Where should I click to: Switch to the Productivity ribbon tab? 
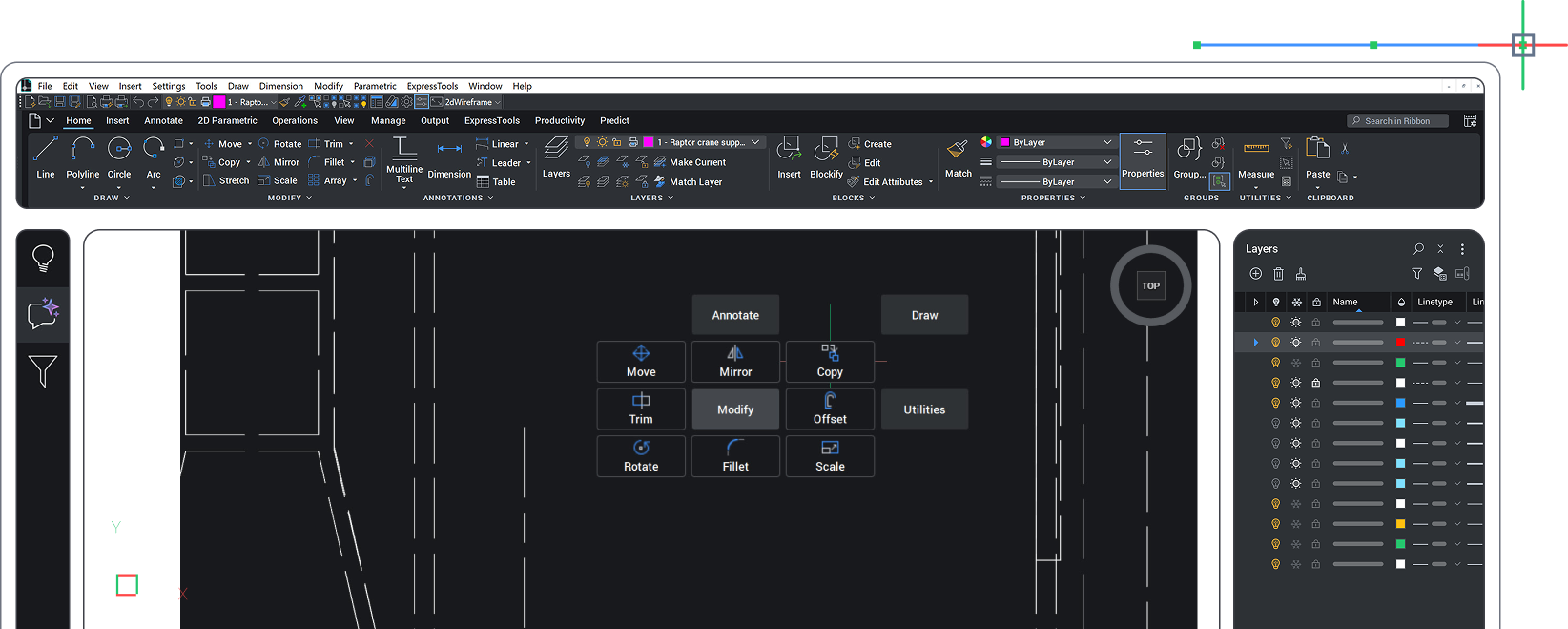pos(560,121)
